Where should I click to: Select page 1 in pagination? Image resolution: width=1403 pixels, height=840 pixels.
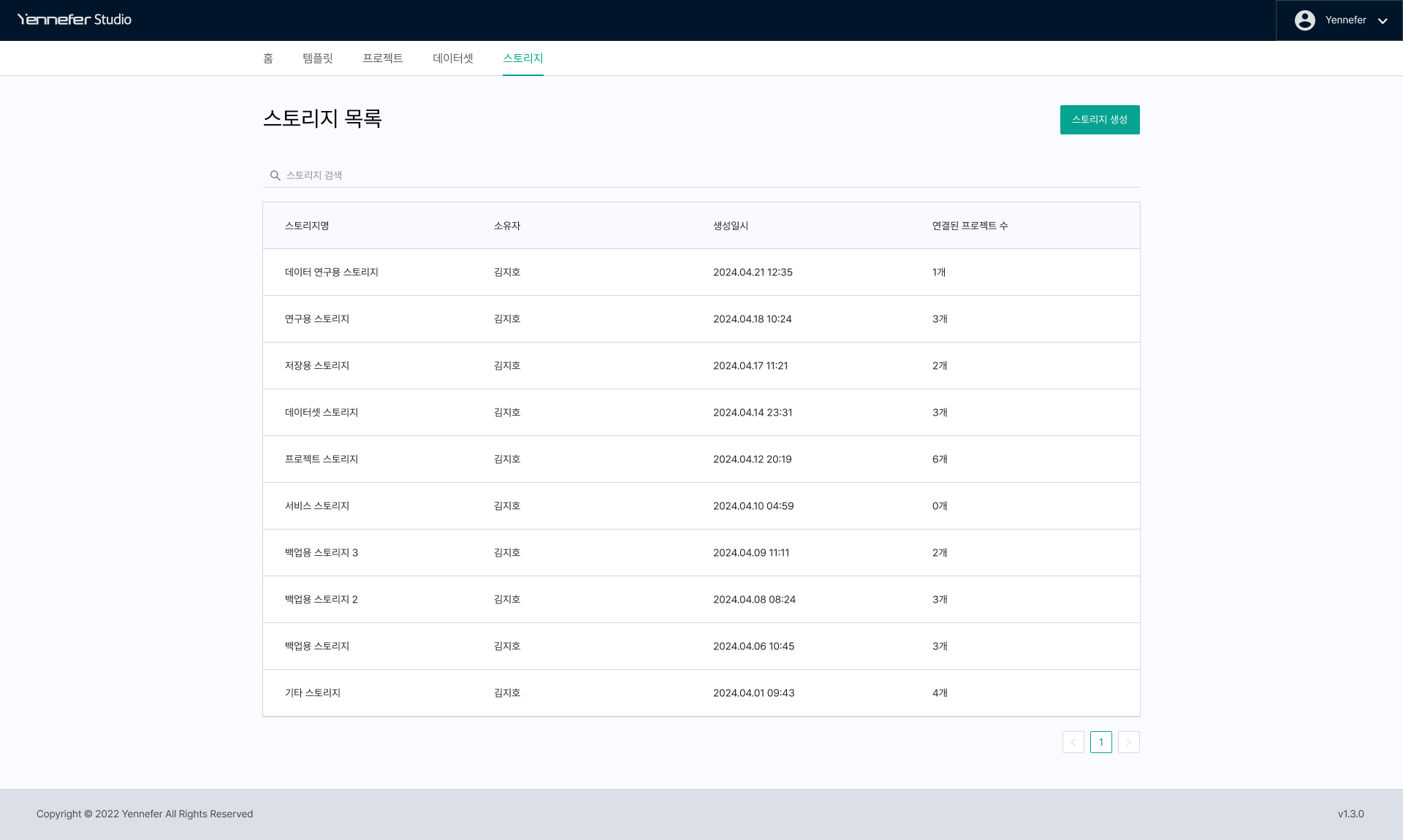pyautogui.click(x=1100, y=742)
